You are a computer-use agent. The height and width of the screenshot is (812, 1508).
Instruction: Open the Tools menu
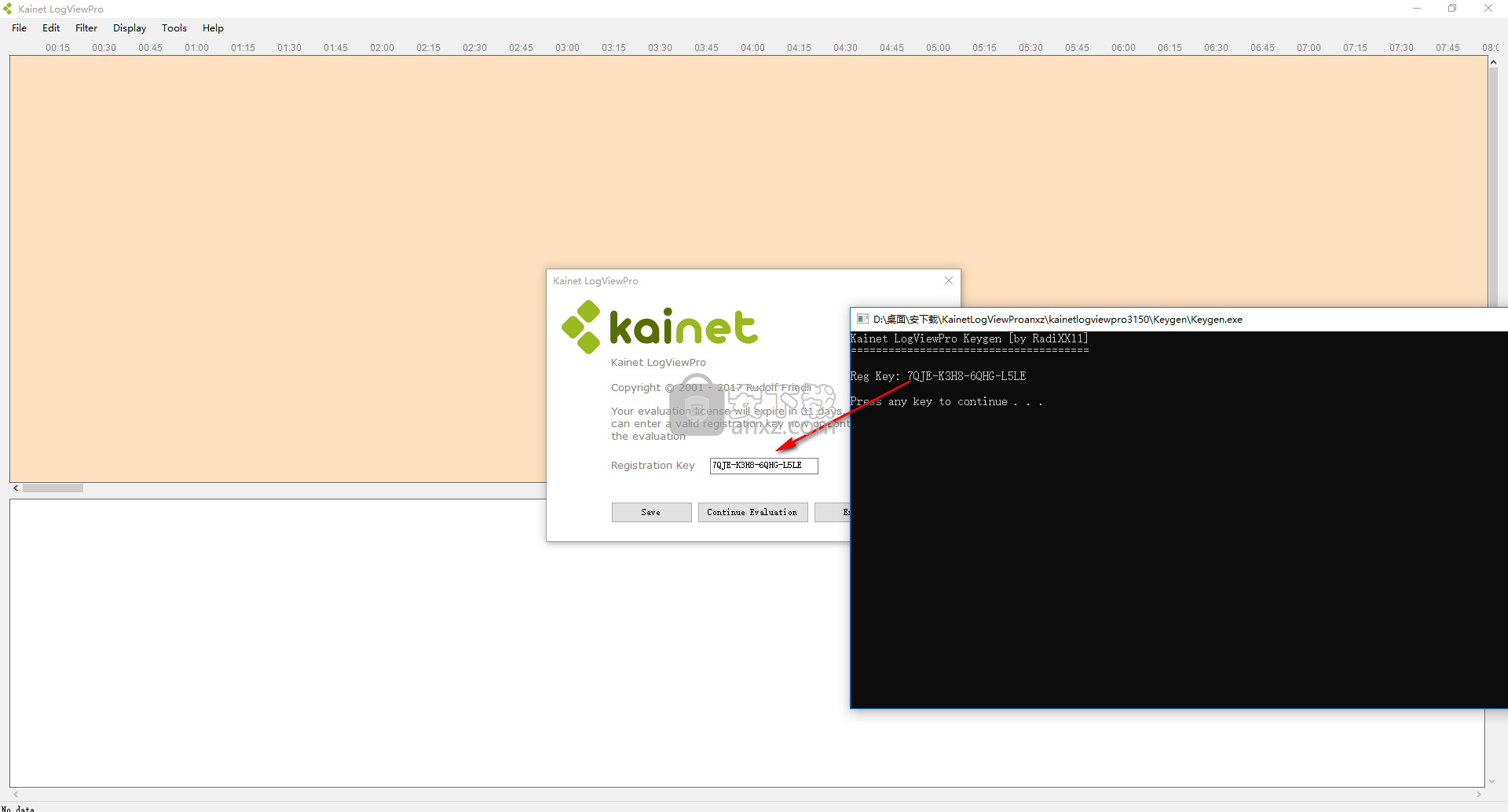tap(174, 27)
